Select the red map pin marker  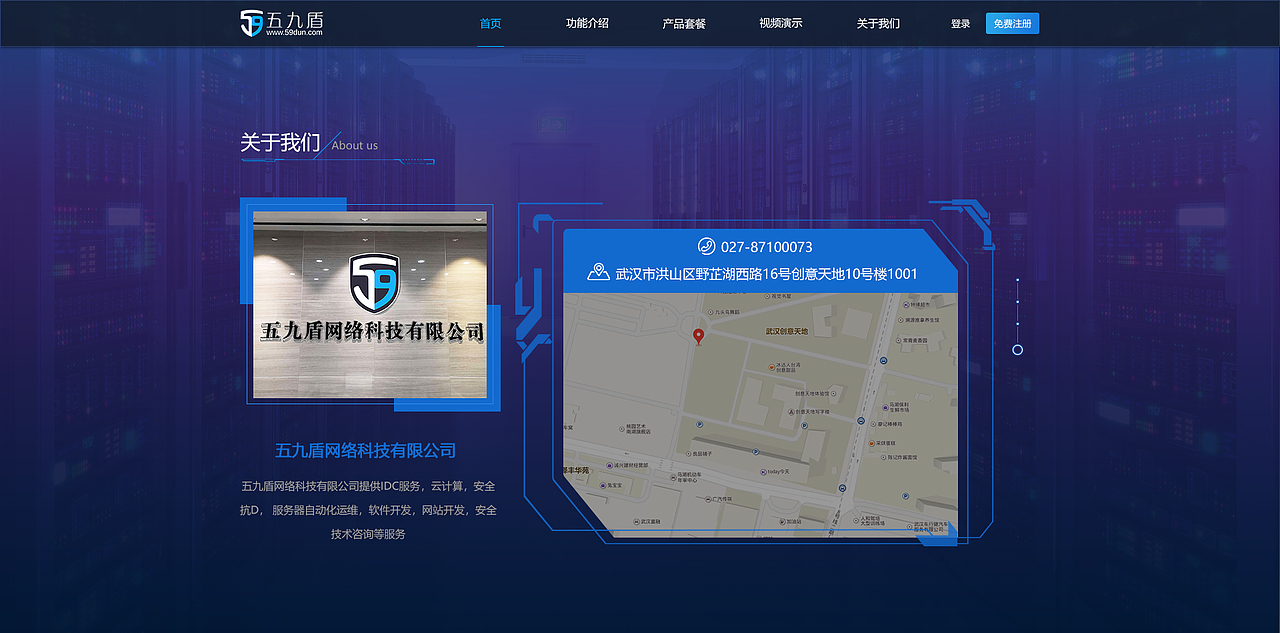point(699,336)
